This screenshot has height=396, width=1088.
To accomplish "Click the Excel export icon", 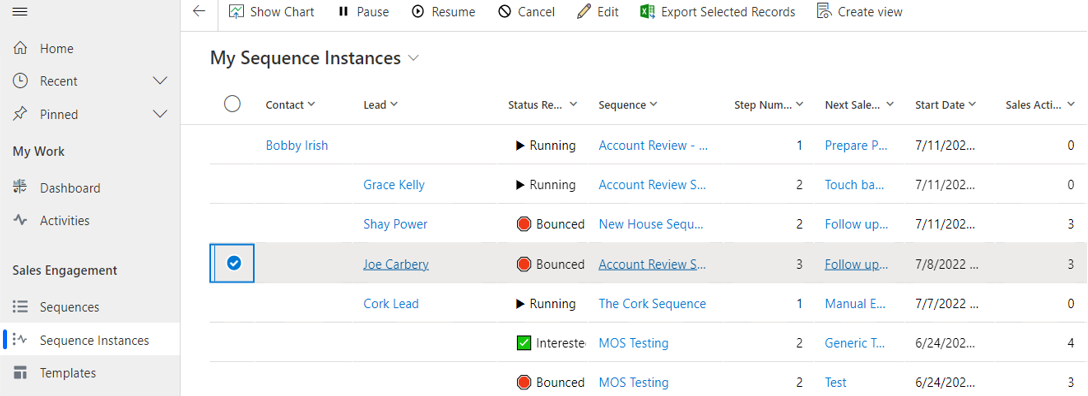I will (647, 12).
